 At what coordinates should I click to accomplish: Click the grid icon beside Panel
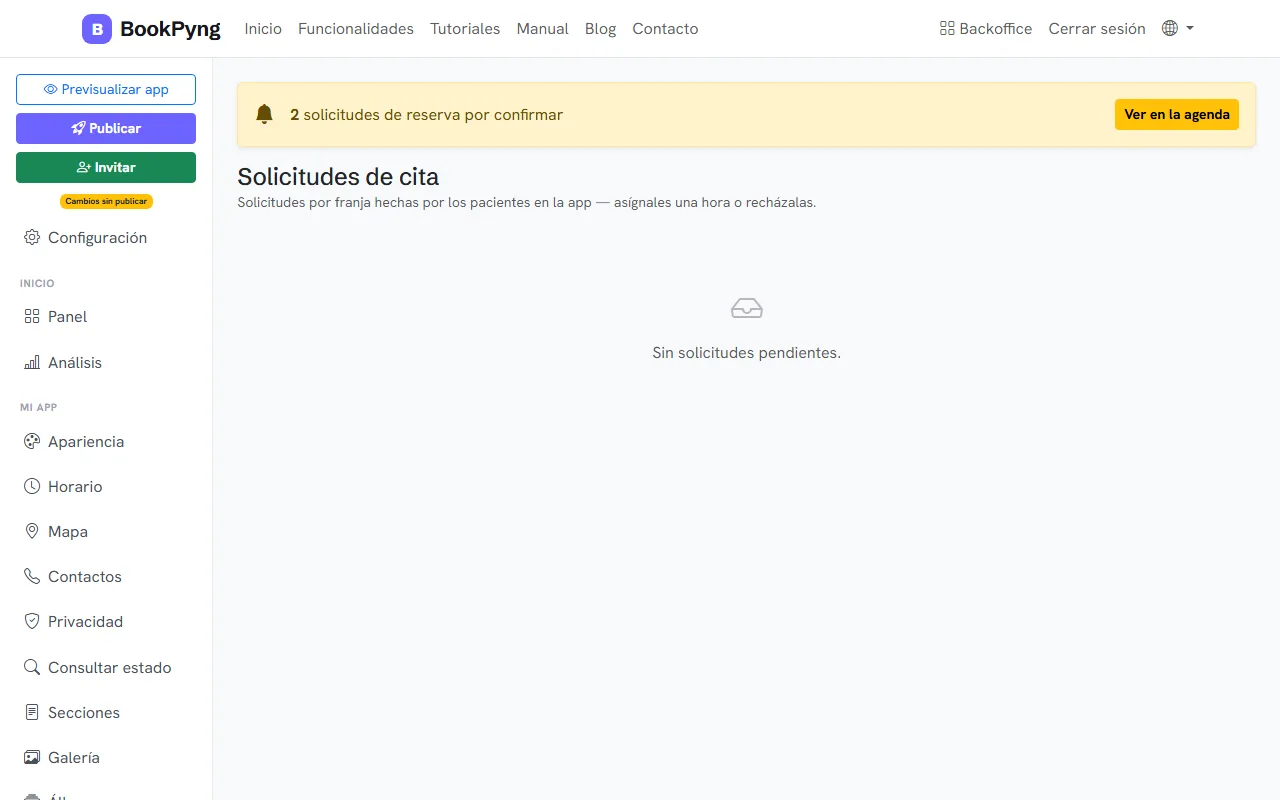click(32, 316)
